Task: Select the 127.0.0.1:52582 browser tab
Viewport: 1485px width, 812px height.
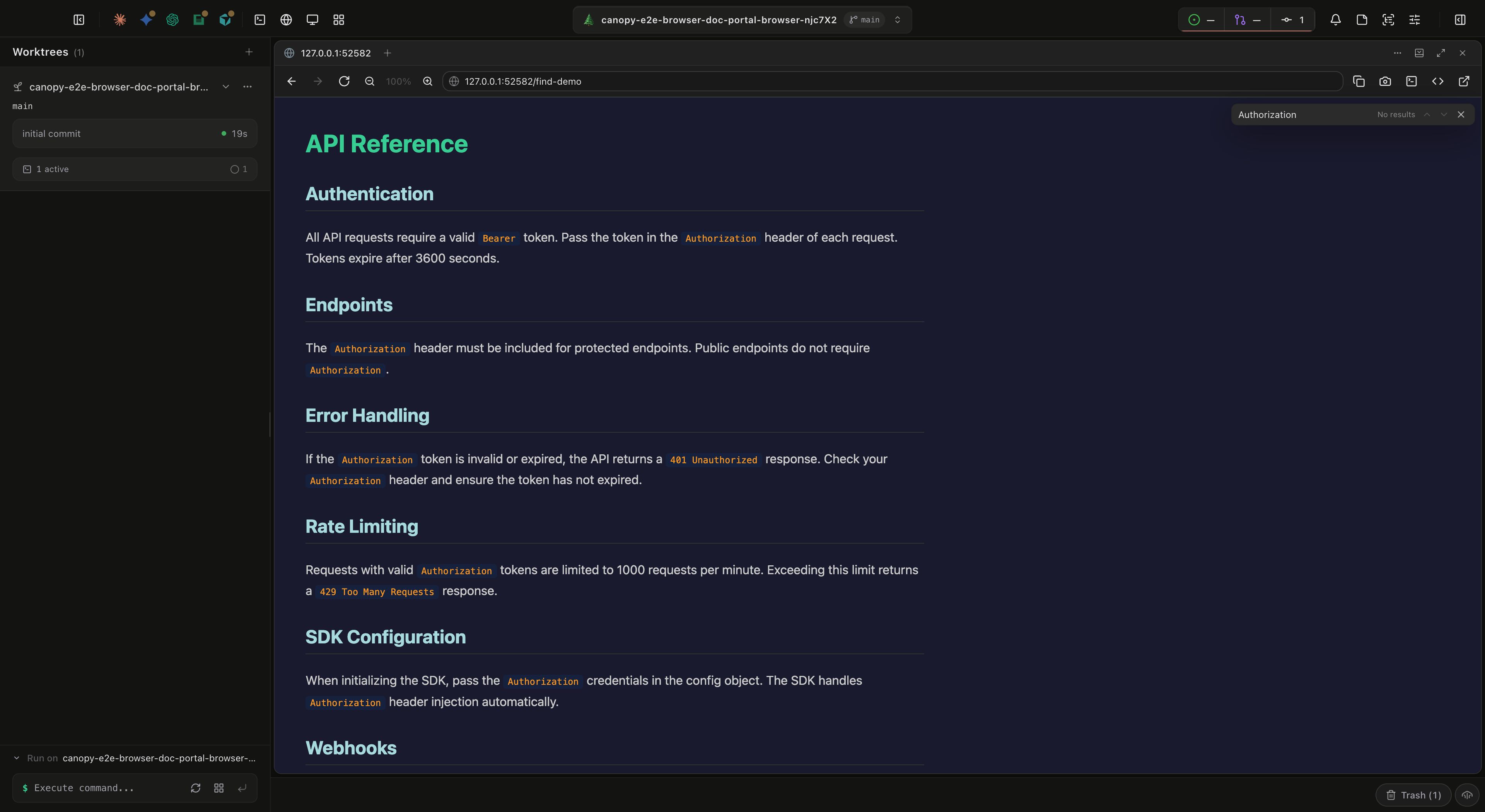Action: [328, 53]
